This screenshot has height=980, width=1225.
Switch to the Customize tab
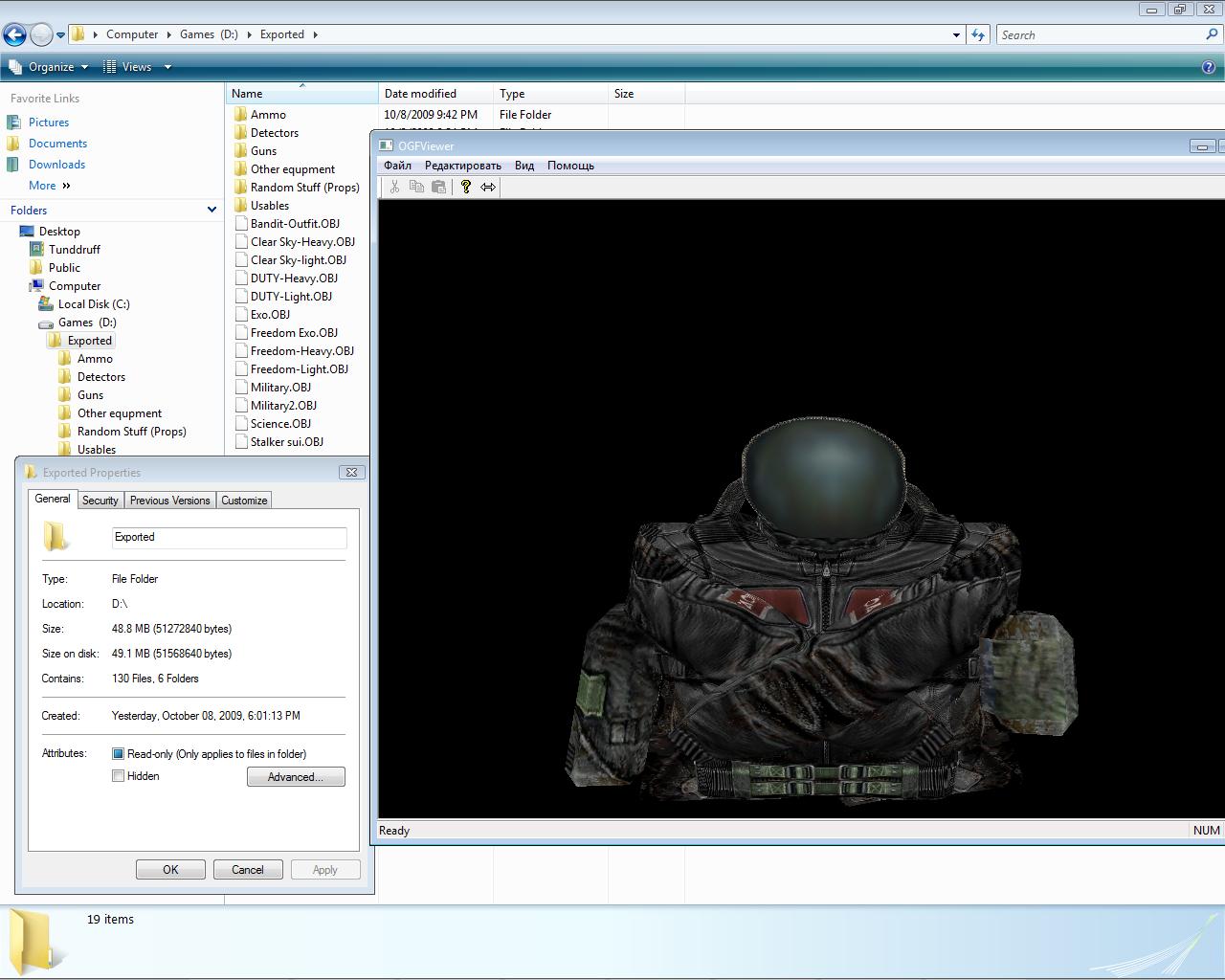point(244,501)
